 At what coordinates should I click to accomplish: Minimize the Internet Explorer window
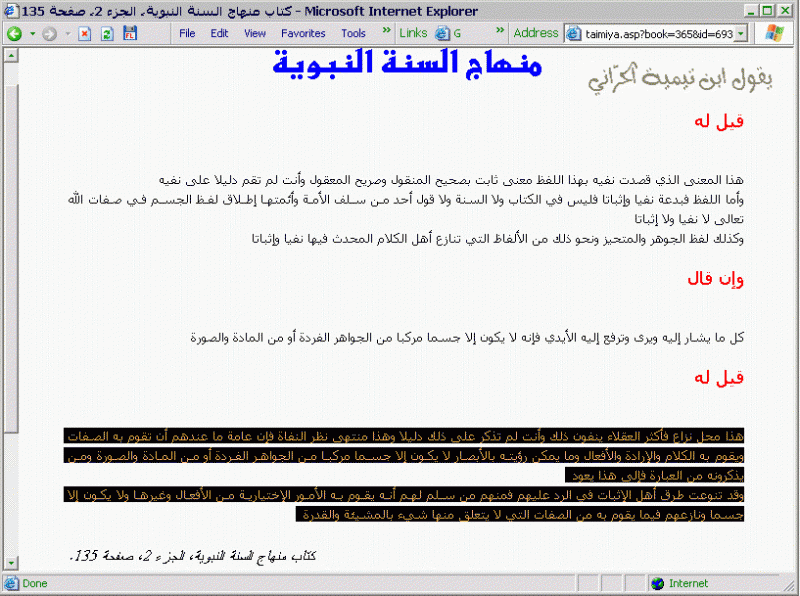tap(751, 11)
